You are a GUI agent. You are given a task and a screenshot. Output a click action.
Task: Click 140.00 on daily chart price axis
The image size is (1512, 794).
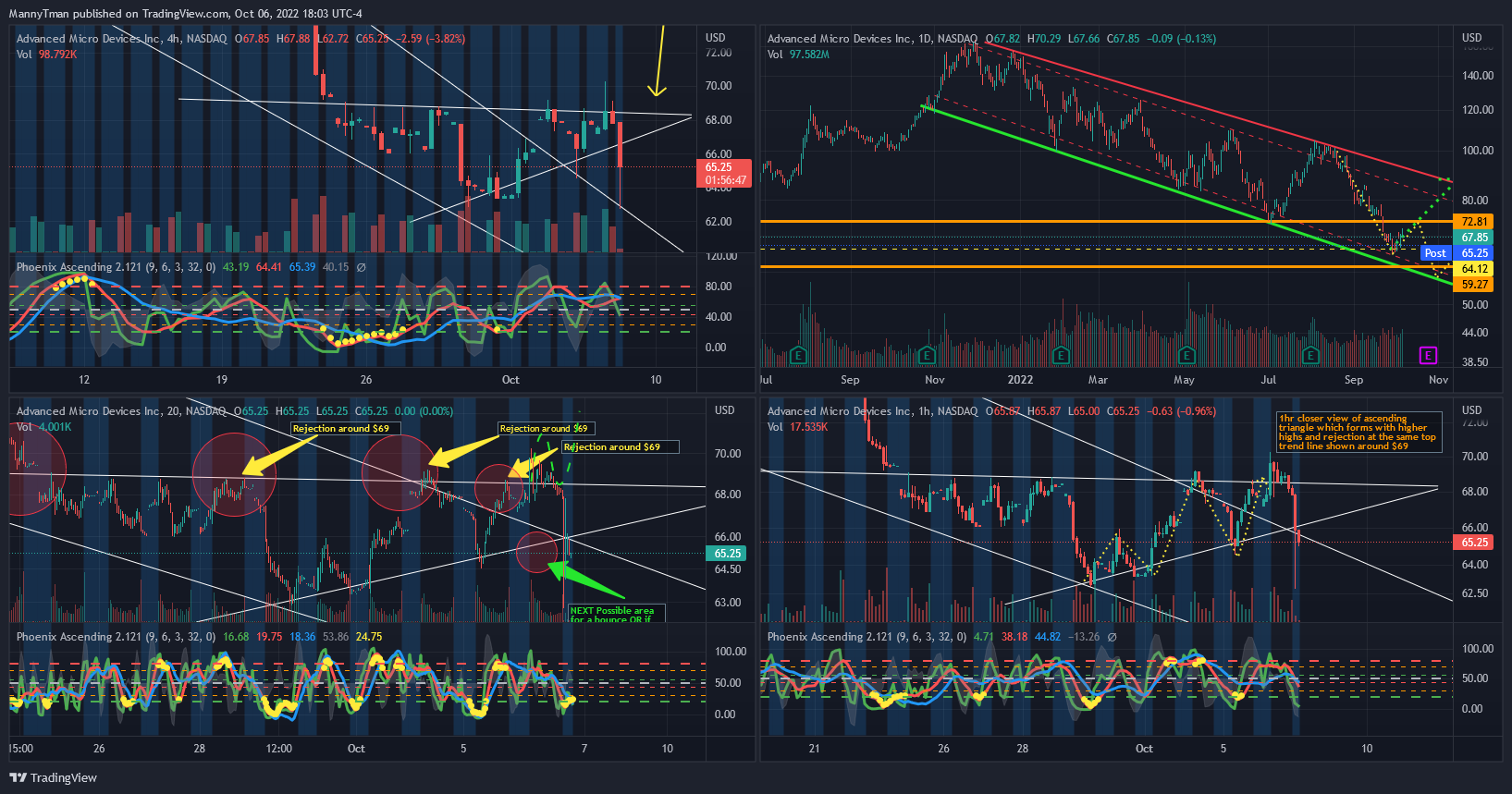point(1477,76)
